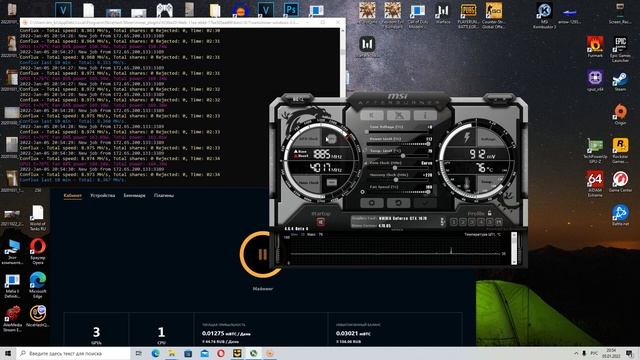The width and height of the screenshot is (640, 360).
Task: Open Opera from the taskbar
Action: tap(221, 353)
